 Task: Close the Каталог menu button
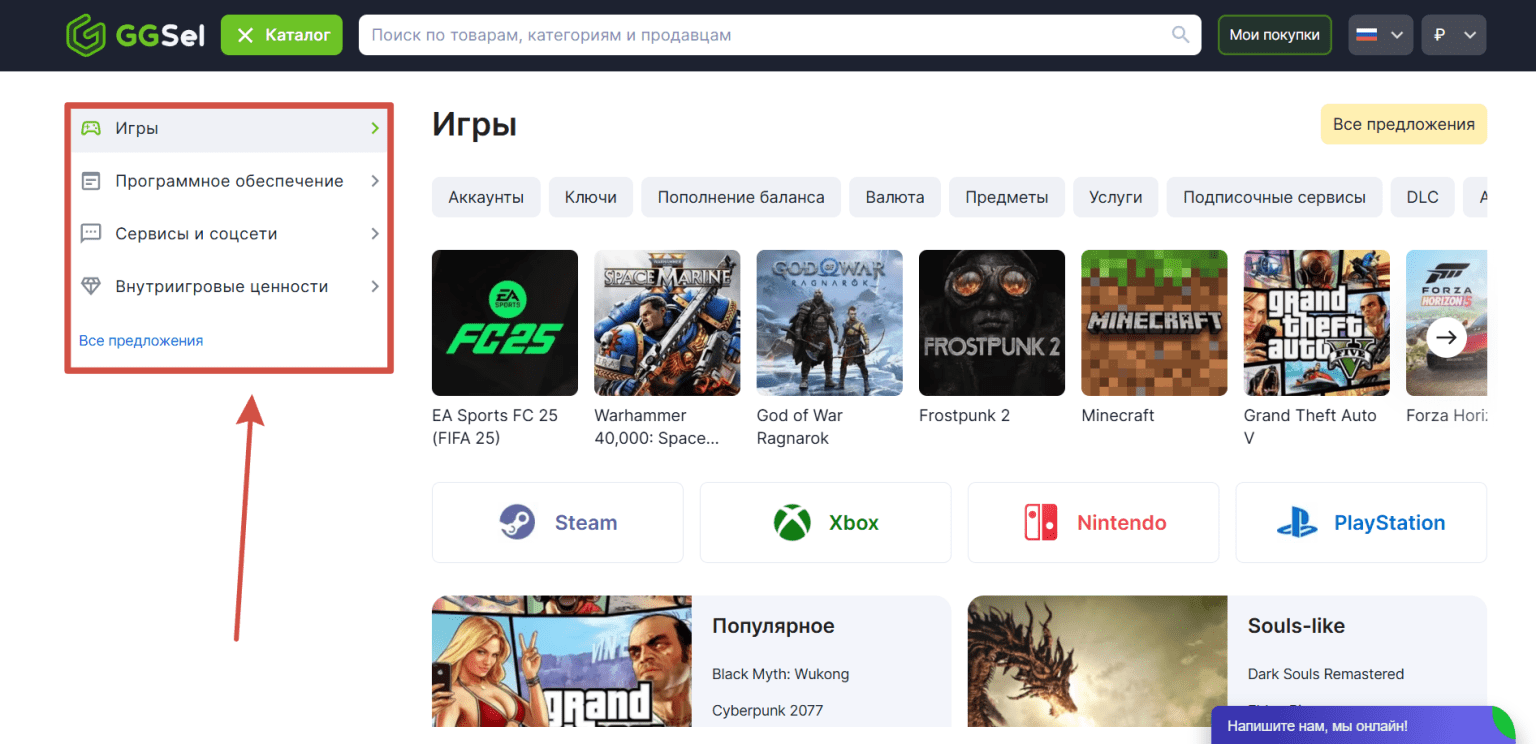point(281,35)
